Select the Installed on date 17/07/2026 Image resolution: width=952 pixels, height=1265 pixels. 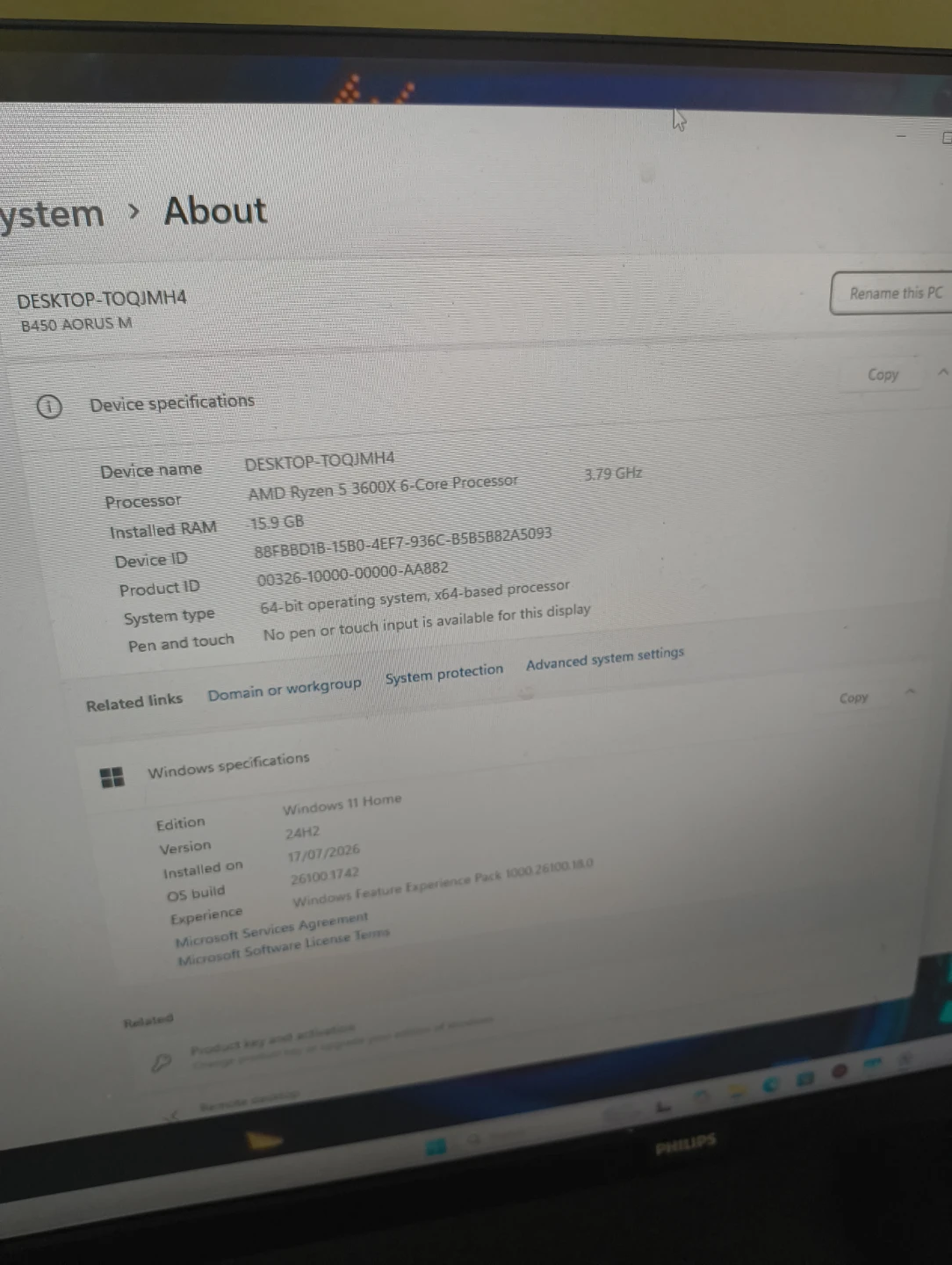click(x=323, y=853)
